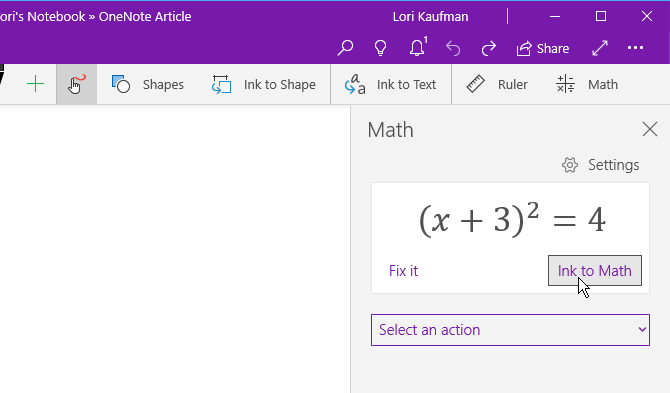This screenshot has height=393, width=670.
Task: Add a new pen with plus icon
Action: [x=35, y=84]
